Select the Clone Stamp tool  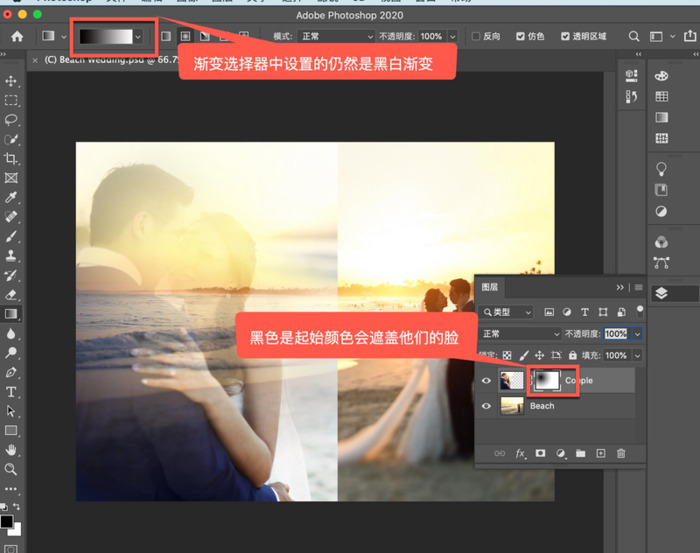[x=11, y=256]
